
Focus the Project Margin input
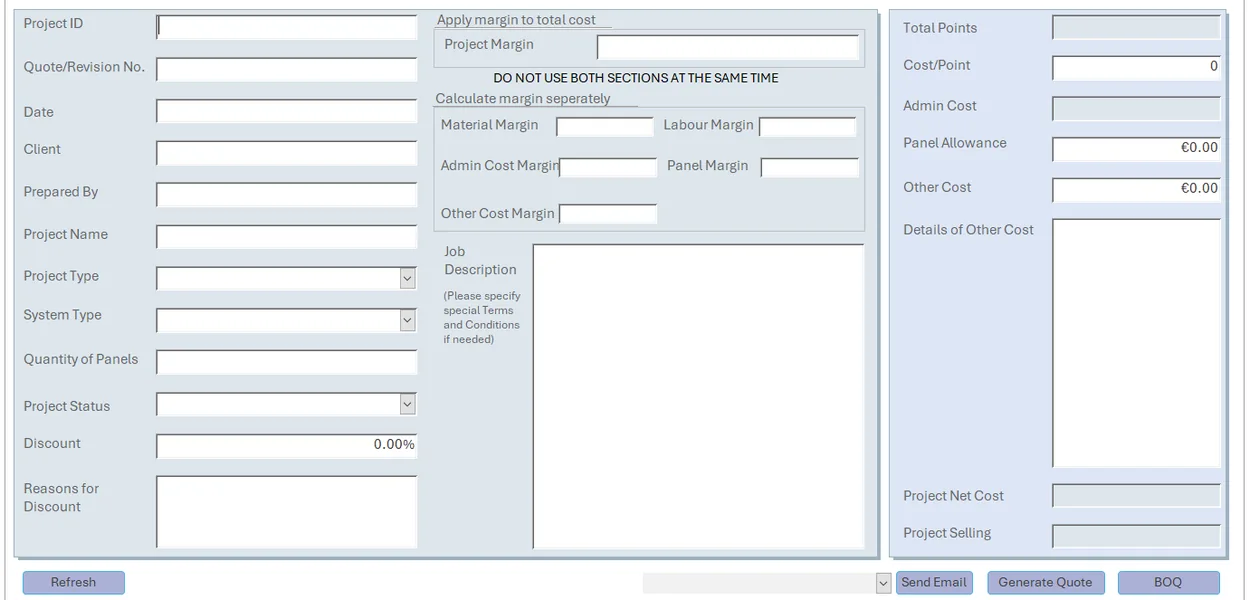(x=728, y=47)
